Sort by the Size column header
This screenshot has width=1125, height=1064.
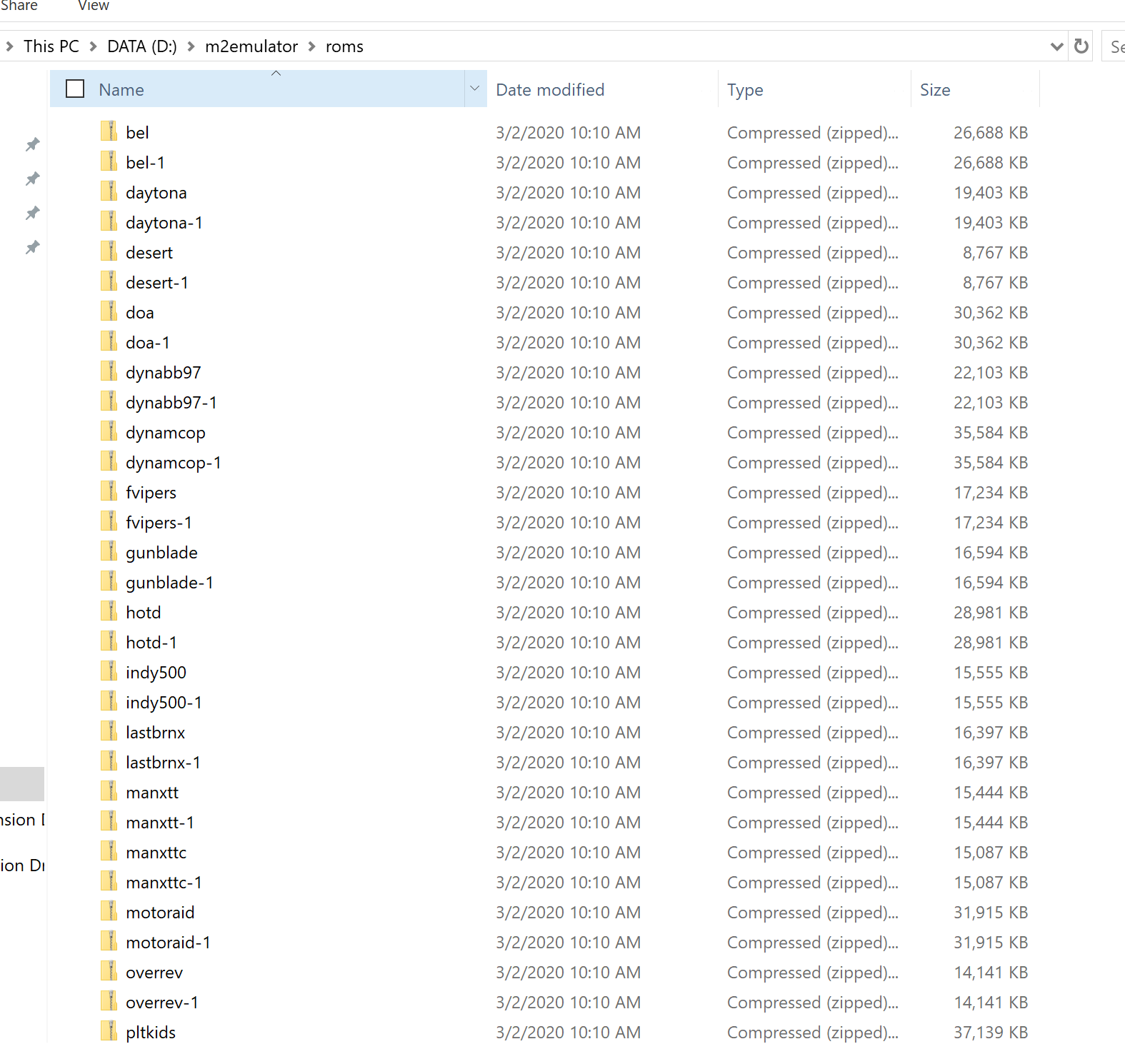pos(935,89)
